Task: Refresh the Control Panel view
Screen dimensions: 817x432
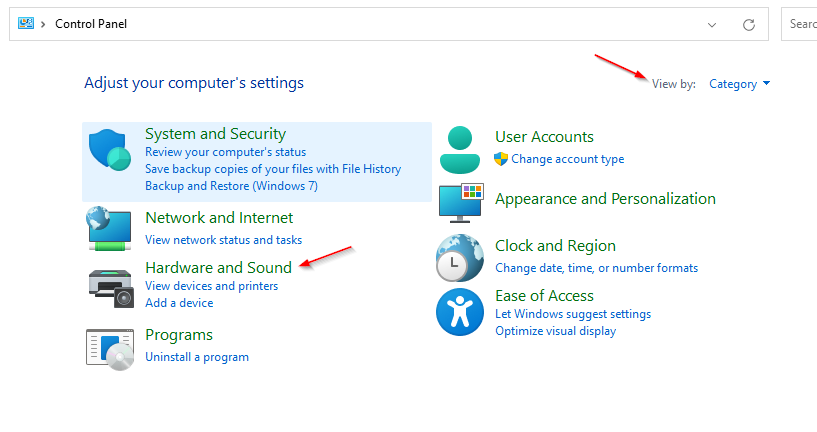Action: tap(749, 24)
